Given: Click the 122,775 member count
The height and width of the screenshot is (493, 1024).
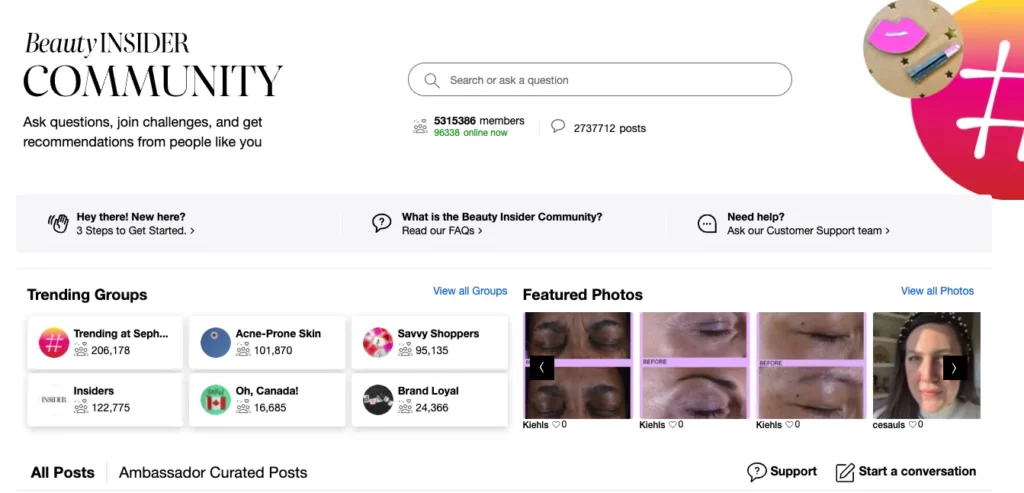Looking at the screenshot, I should tap(110, 408).
